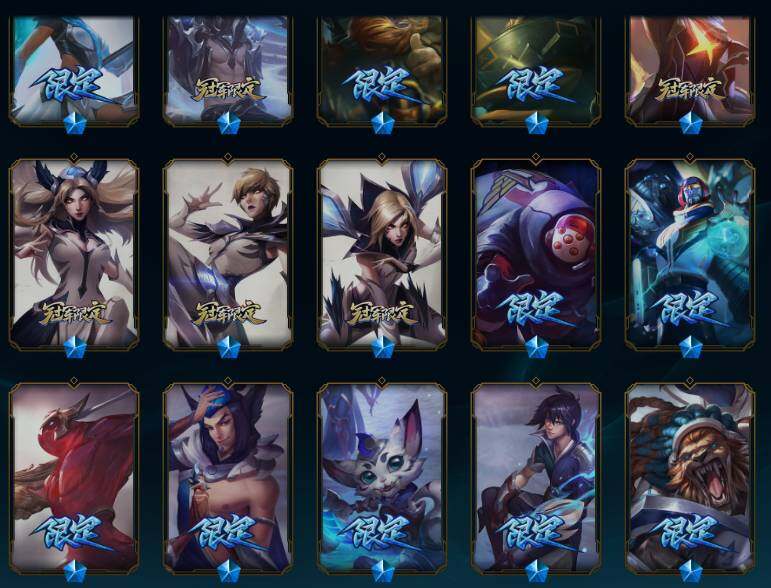Select the purple giant with red-dotted mask card
Image resolution: width=771 pixels, height=588 pixels.
pyautogui.click(x=536, y=254)
